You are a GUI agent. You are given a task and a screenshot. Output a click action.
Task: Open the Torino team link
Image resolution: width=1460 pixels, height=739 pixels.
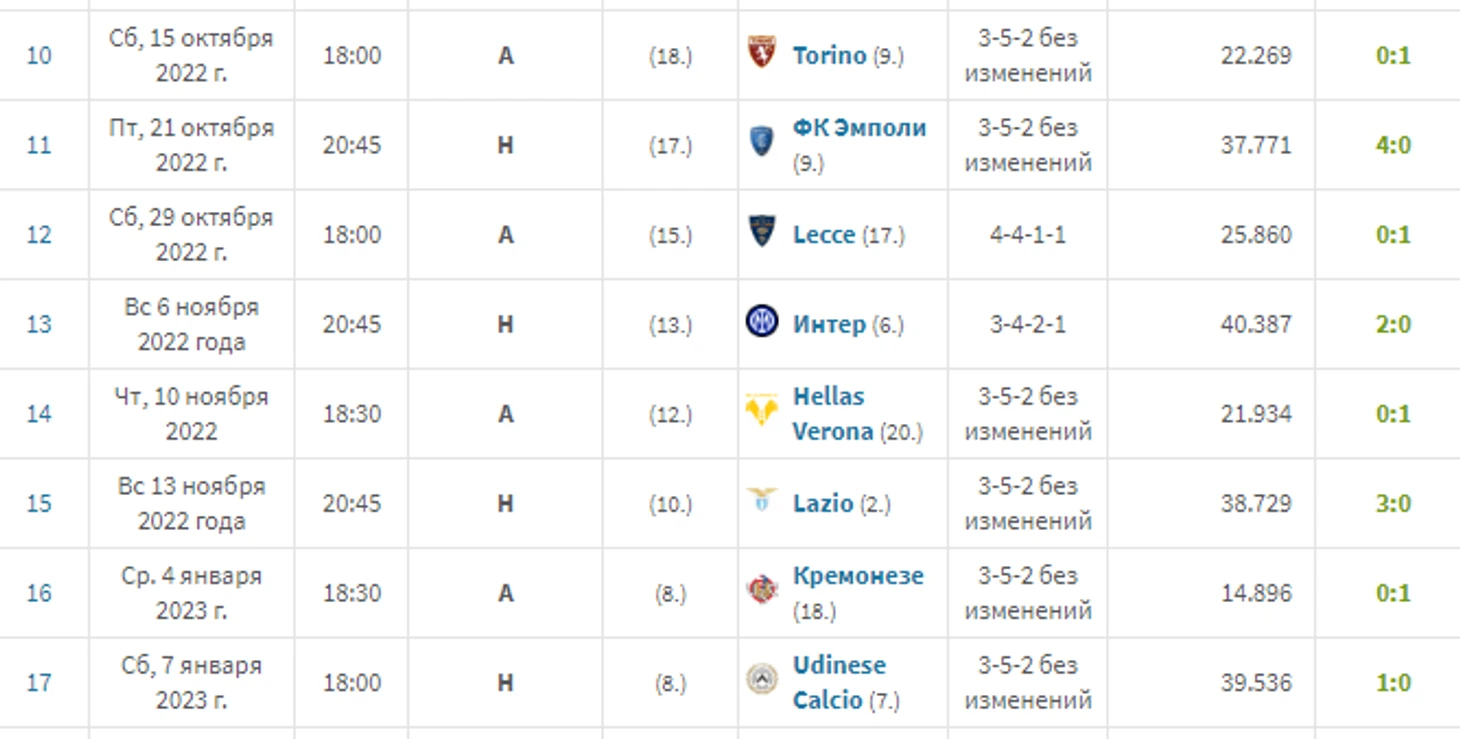coord(829,55)
